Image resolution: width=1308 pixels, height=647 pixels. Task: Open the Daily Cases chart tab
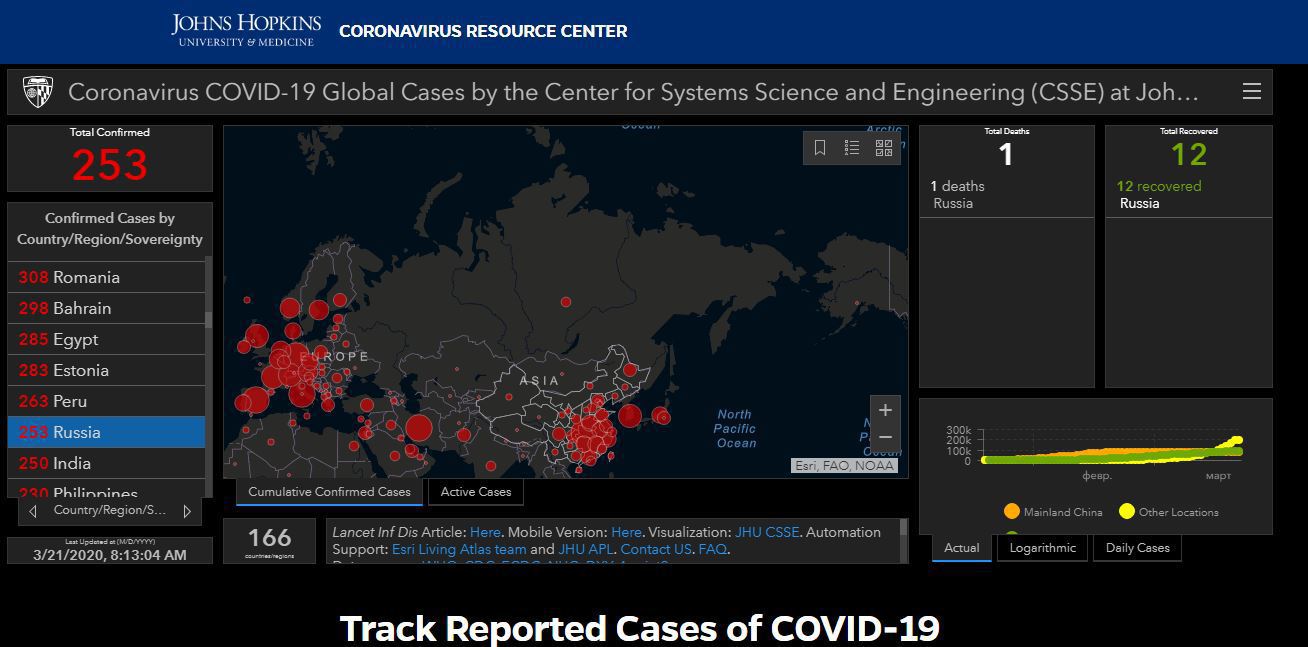[1137, 548]
